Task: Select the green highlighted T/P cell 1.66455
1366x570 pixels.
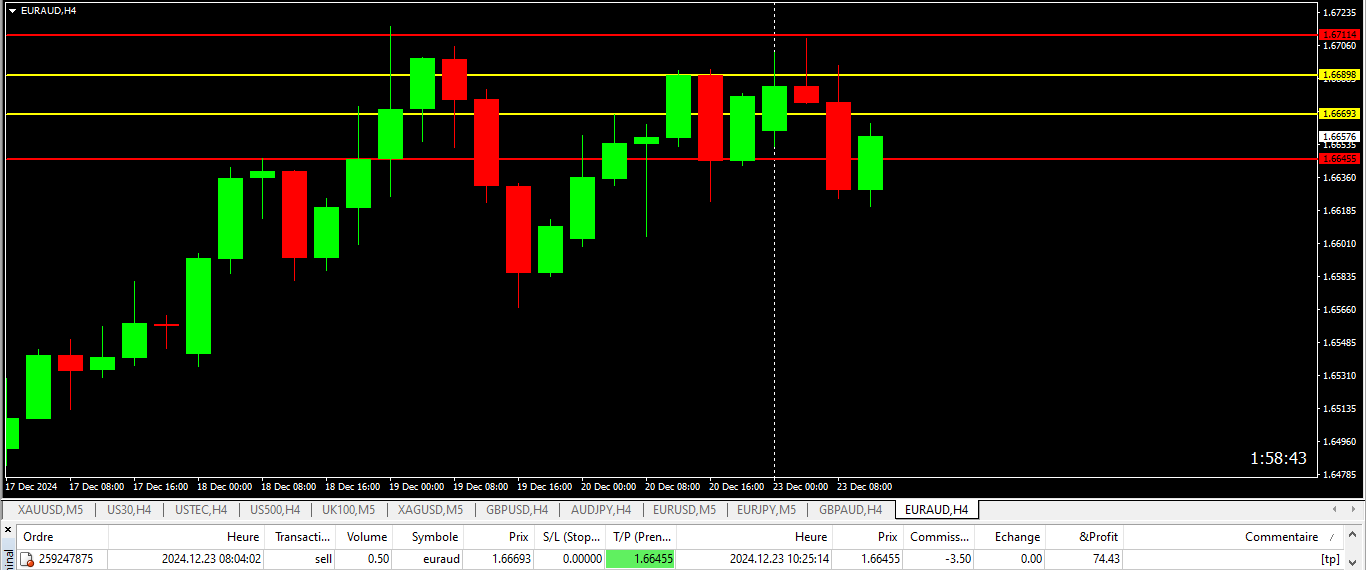Action: coord(640,559)
